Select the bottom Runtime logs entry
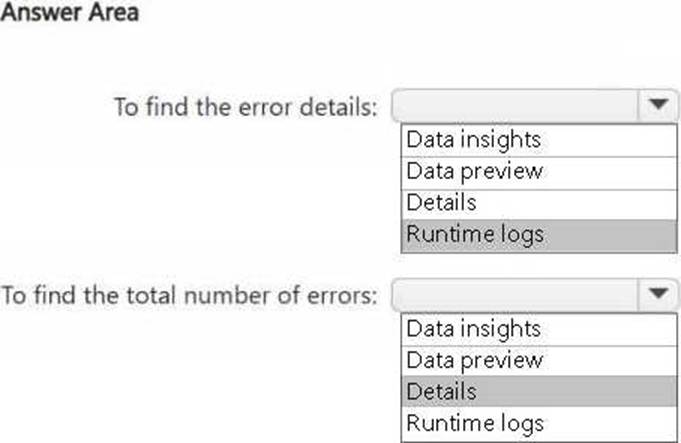Screen dimensions: 681x443 (539, 423)
